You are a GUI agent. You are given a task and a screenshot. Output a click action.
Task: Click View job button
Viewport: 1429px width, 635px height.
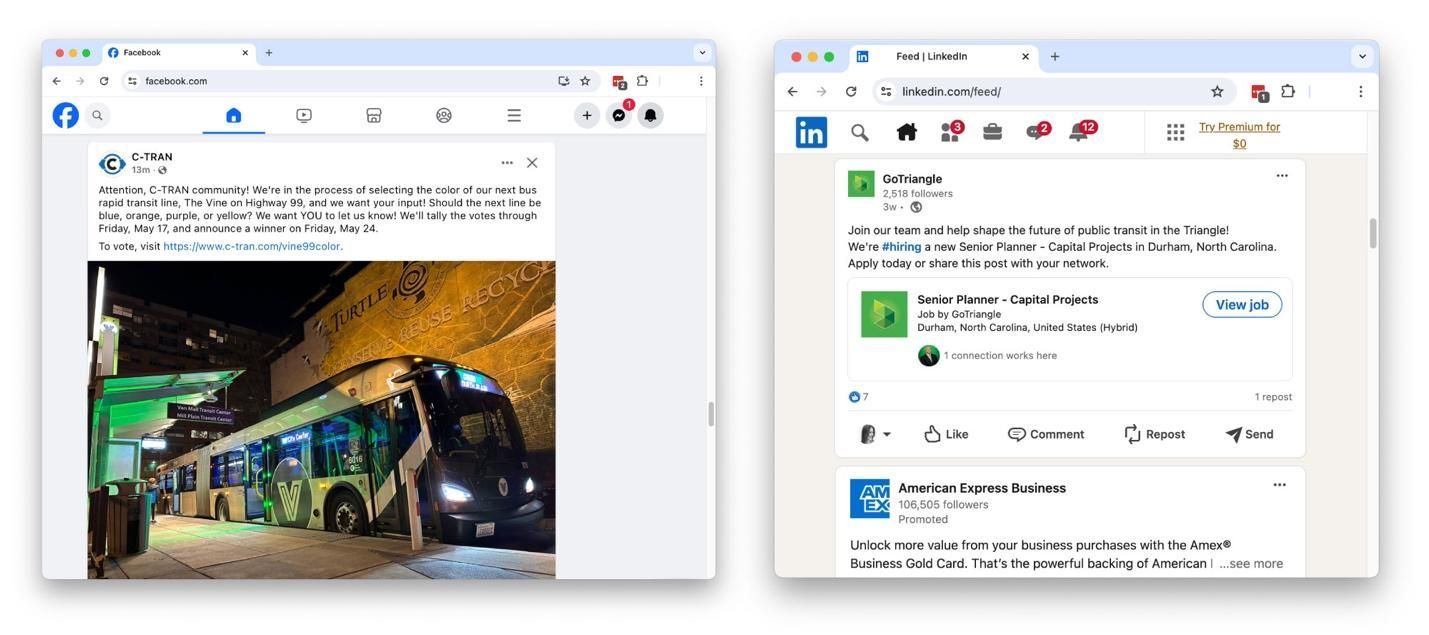[1242, 305]
